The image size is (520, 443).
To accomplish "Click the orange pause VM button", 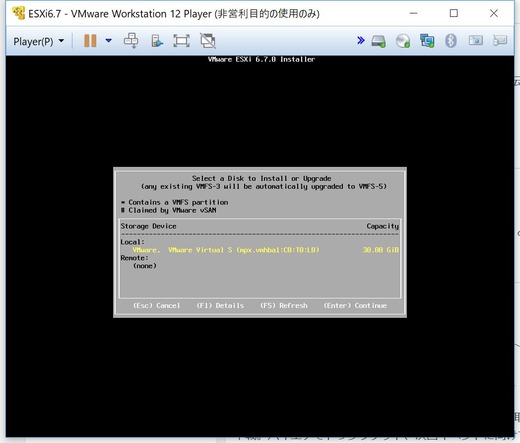I will 90,41.
